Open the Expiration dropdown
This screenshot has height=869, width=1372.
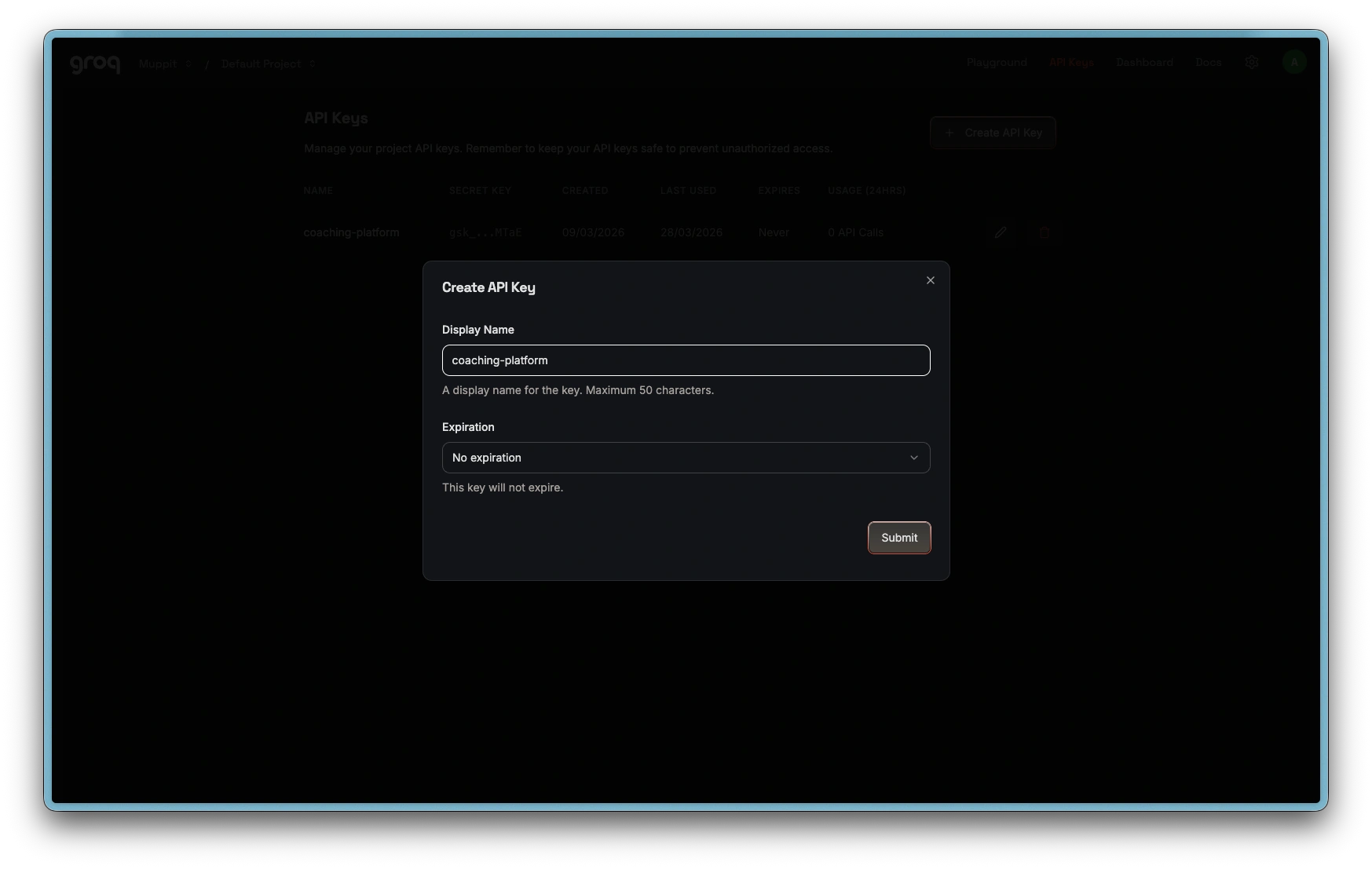(686, 458)
